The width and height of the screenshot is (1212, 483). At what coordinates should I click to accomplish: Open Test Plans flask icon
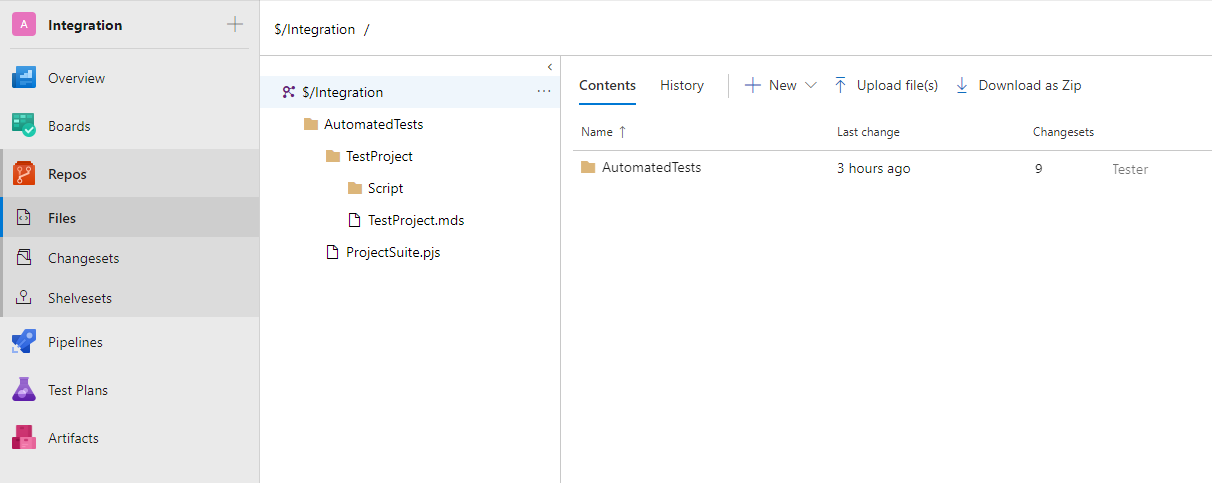pyautogui.click(x=24, y=390)
